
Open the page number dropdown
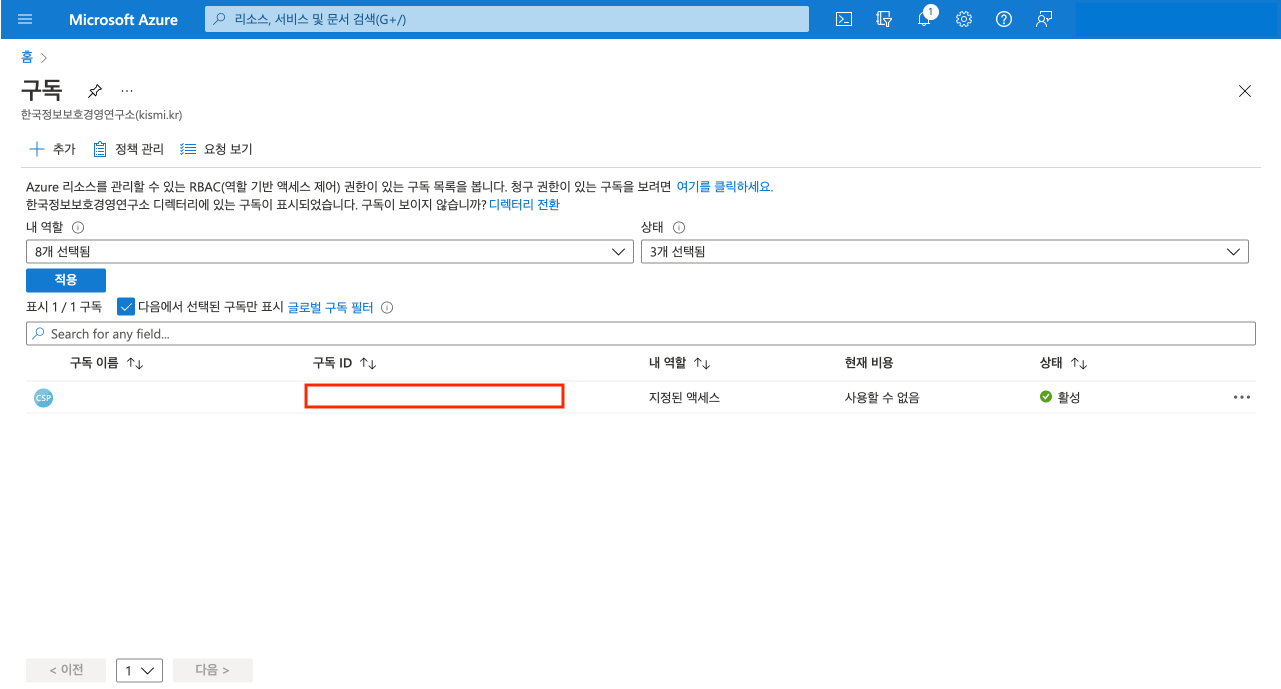pos(139,670)
